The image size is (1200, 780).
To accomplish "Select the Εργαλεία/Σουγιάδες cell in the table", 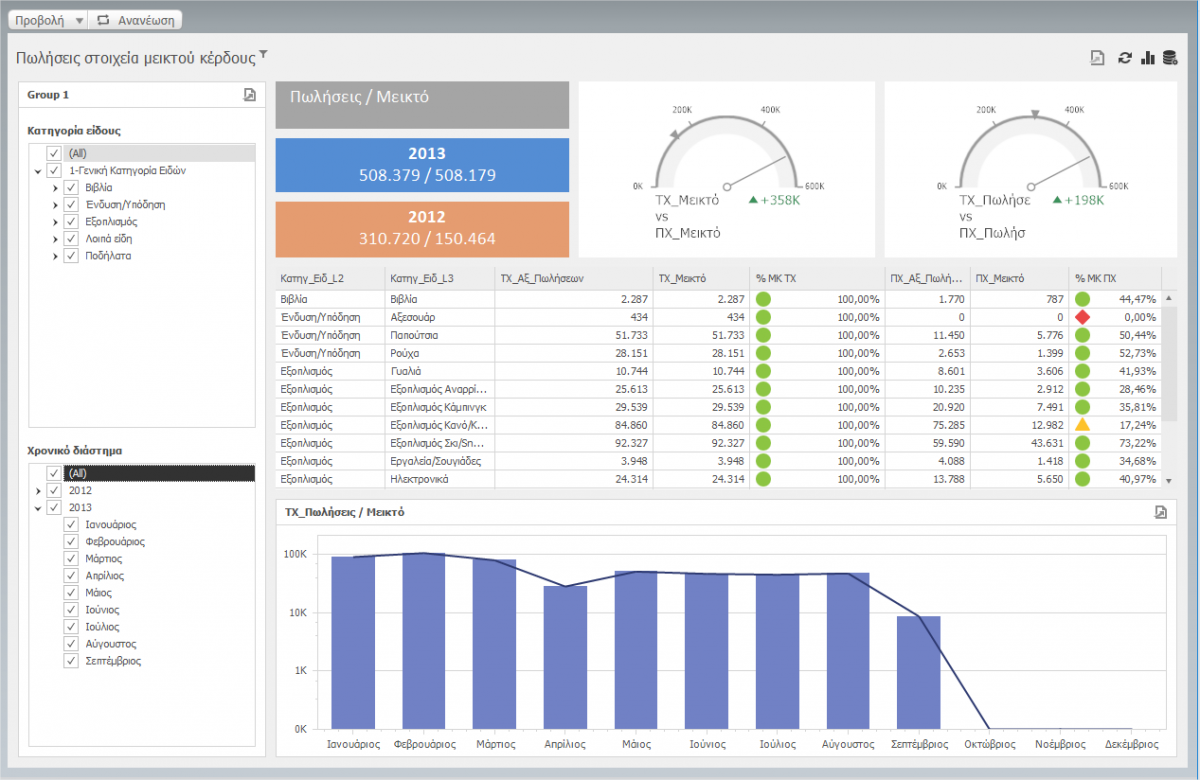I will coord(439,461).
